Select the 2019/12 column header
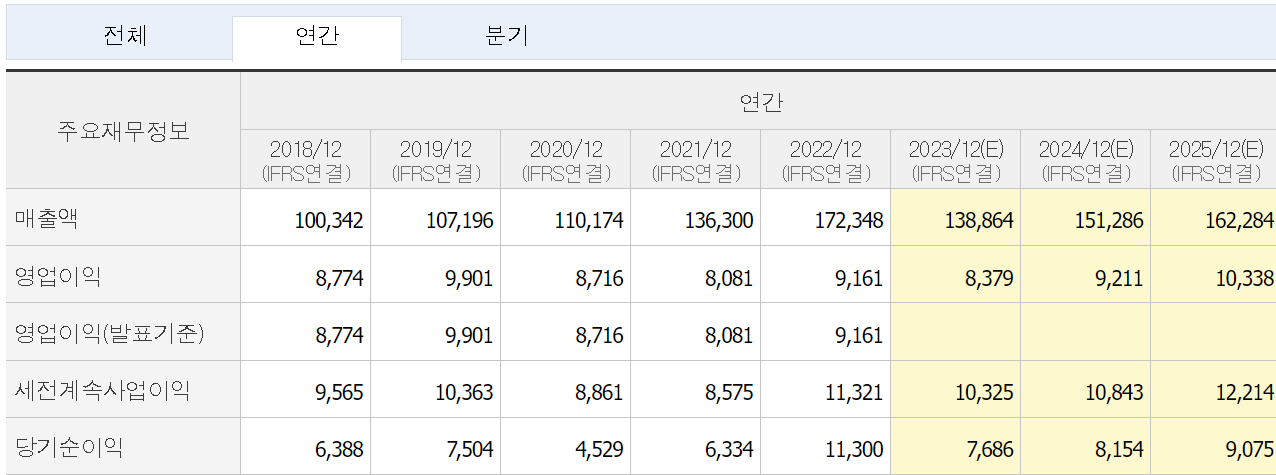Image resolution: width=1276 pixels, height=475 pixels. 436,160
